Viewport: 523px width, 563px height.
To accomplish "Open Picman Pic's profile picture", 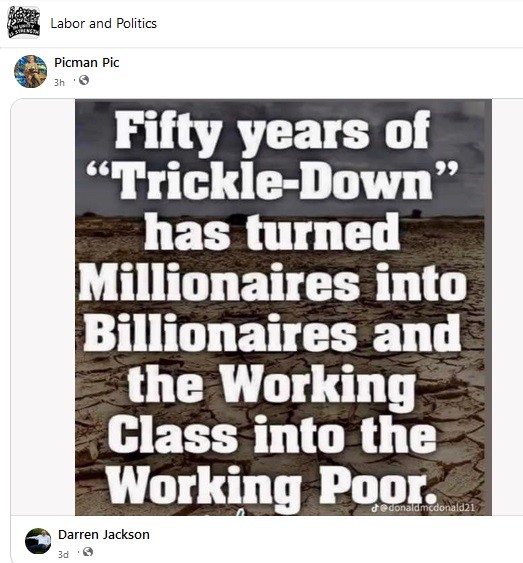I will pos(31,71).
